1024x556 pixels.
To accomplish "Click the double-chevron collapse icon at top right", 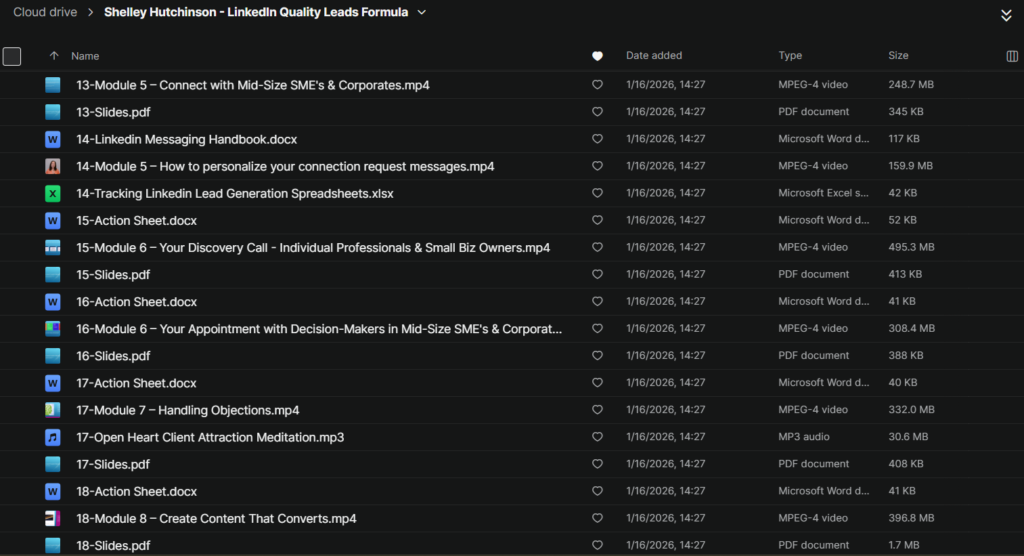I will (x=1006, y=15).
